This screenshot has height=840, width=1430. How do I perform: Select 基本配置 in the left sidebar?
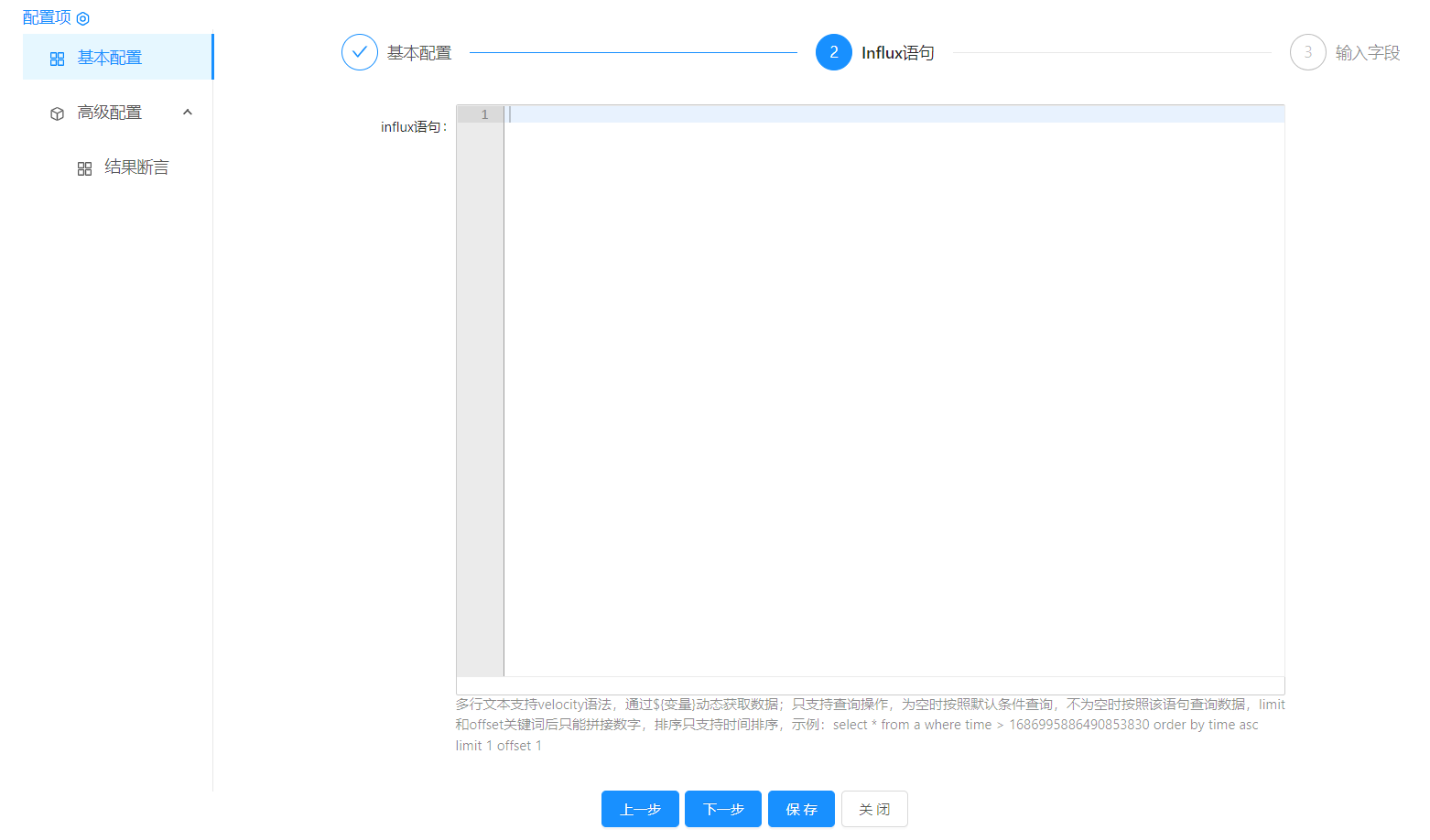click(x=110, y=58)
